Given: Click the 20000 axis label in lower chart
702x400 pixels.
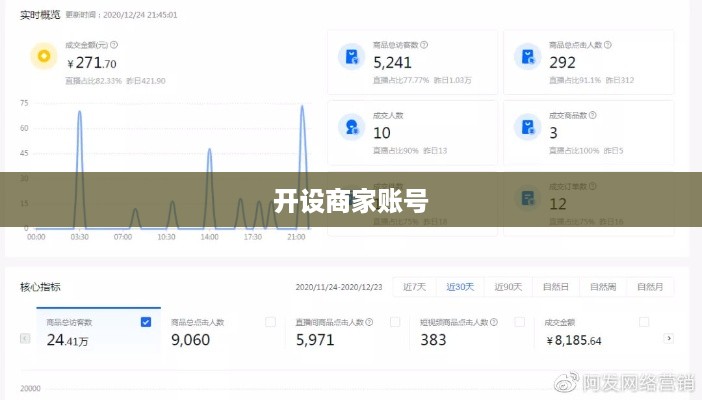Looking at the screenshot, I should tap(30, 388).
